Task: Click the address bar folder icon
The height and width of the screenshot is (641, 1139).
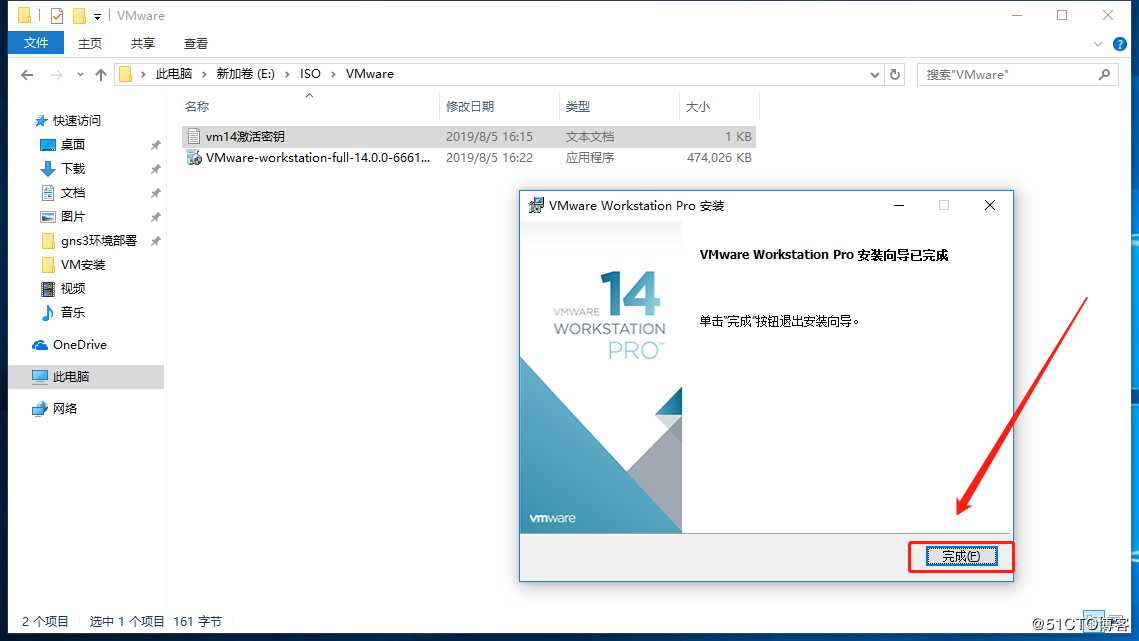Action: [x=126, y=74]
